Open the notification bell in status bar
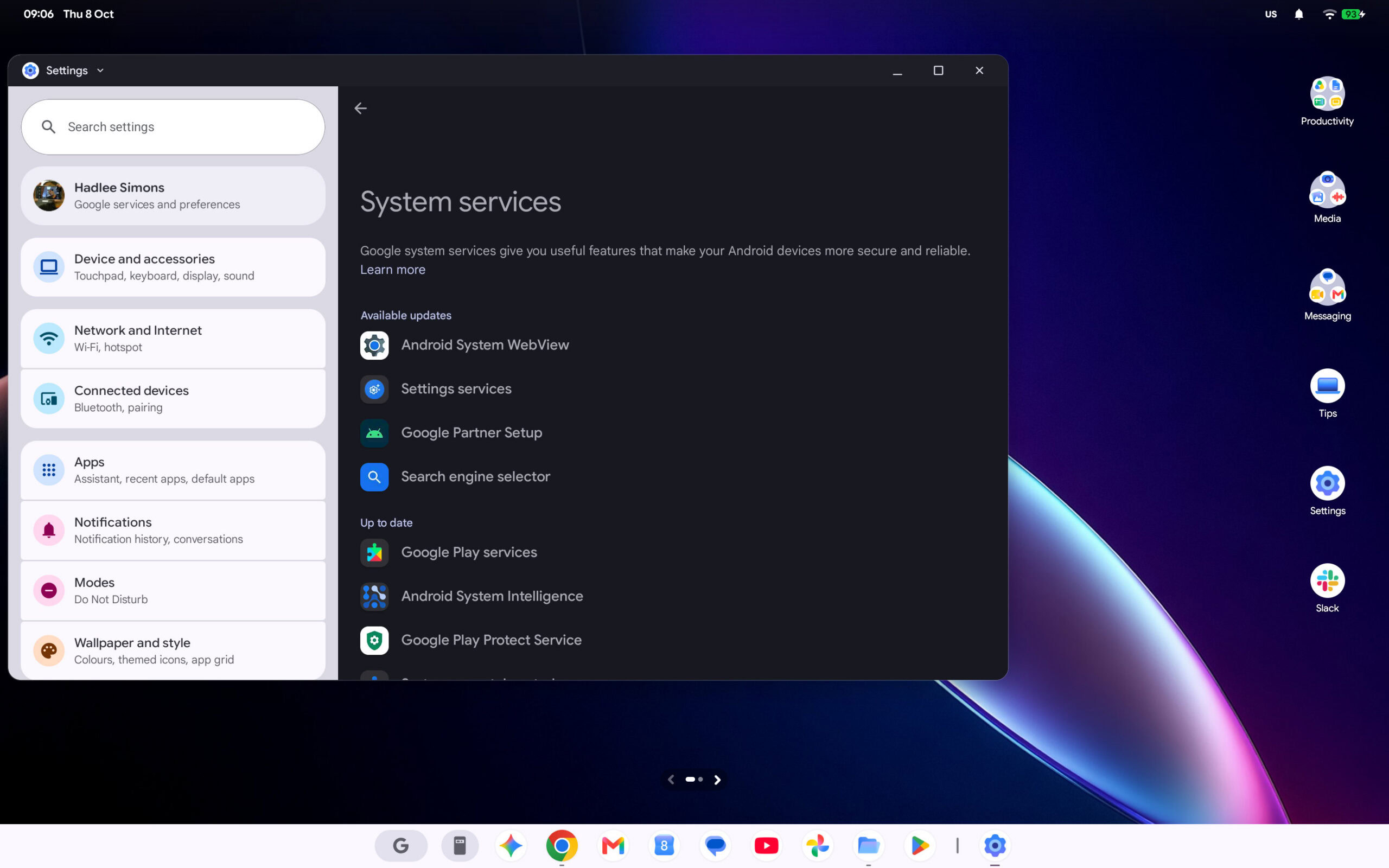This screenshot has height=868, width=1389. point(1298,14)
